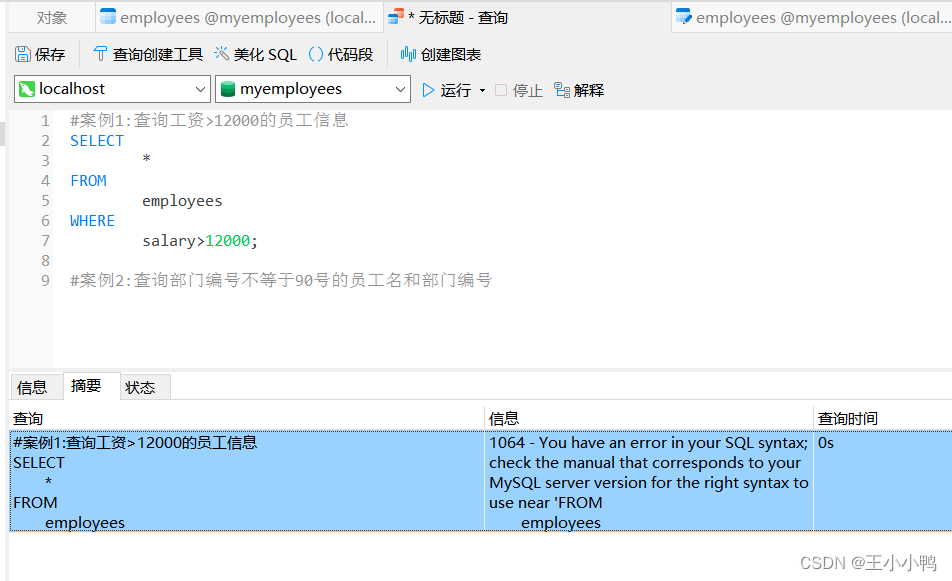The height and width of the screenshot is (581, 952).
Task: Click the localhost connection icon
Action: pos(27,89)
